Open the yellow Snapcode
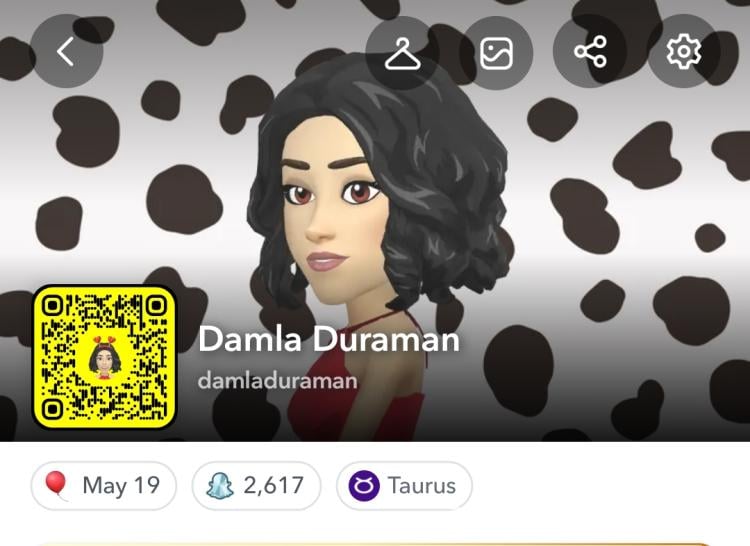750x546 pixels. [104, 357]
